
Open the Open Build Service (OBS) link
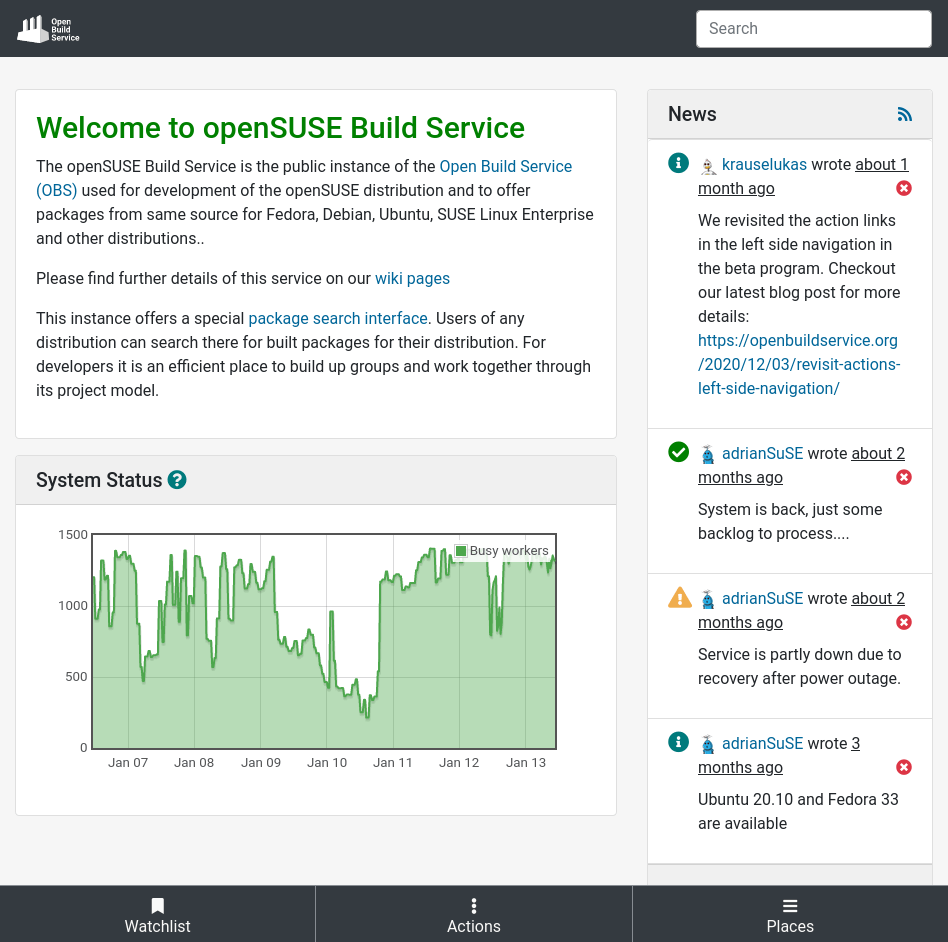tap(505, 167)
